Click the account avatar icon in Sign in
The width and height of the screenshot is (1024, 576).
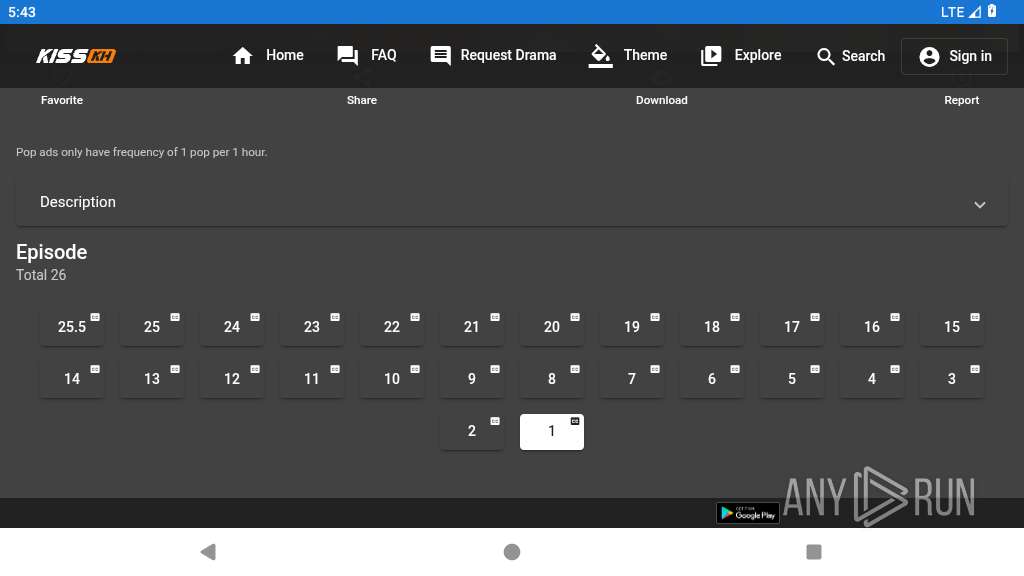(x=929, y=57)
